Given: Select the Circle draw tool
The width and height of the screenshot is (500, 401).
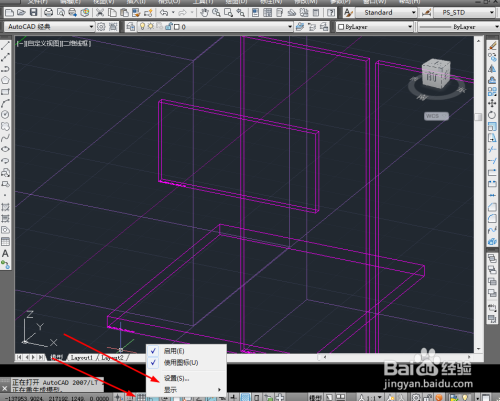Looking at the screenshot, I should pyautogui.click(x=5, y=114).
